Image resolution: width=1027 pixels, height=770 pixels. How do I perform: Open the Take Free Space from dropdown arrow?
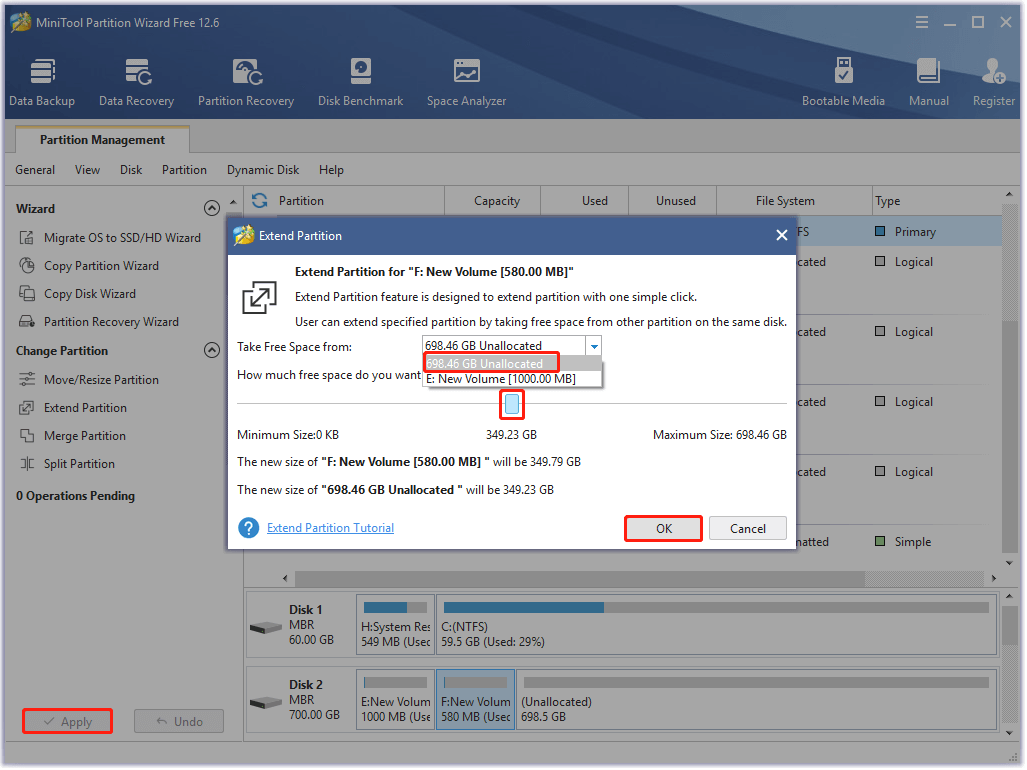594,346
